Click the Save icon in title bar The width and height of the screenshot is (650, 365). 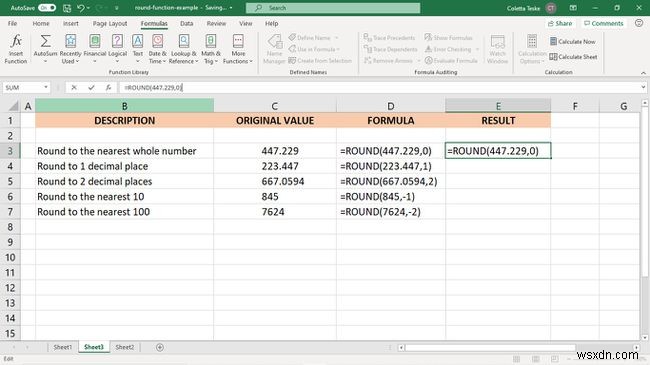tap(67, 8)
